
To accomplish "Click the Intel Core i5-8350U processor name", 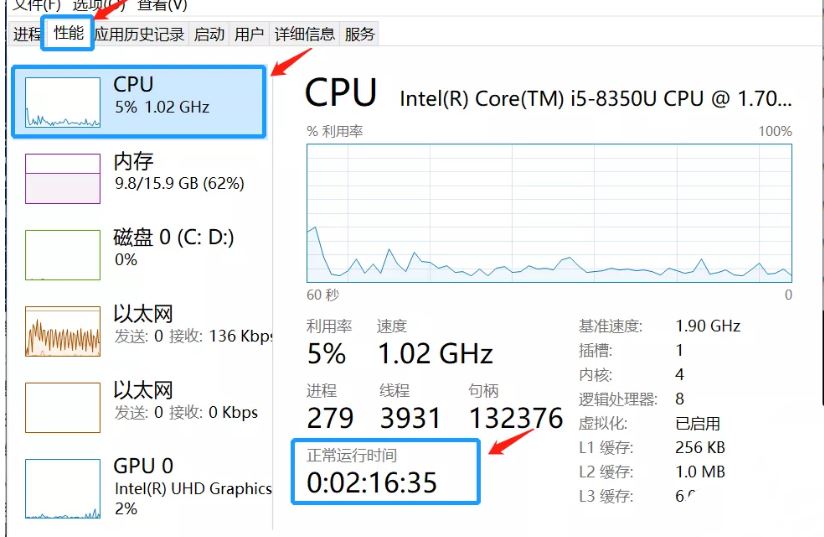I will point(595,98).
